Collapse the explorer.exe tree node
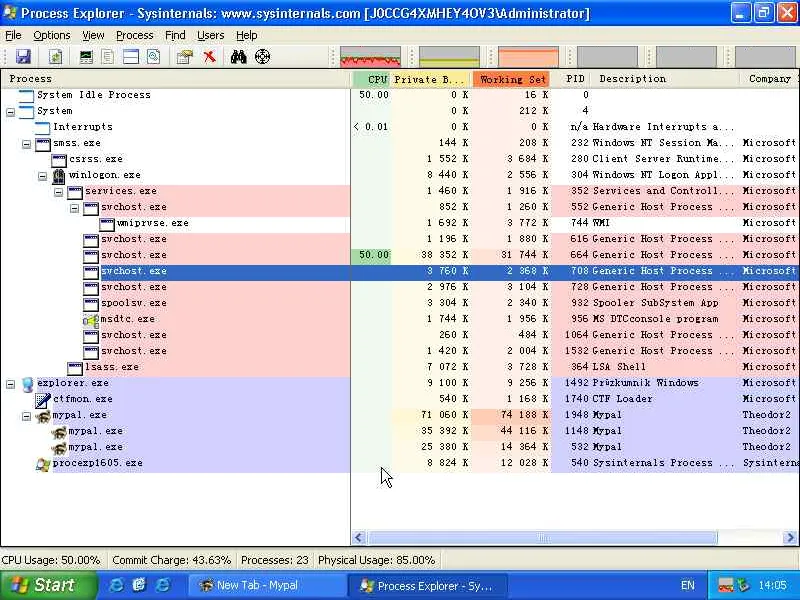 [x=10, y=384]
